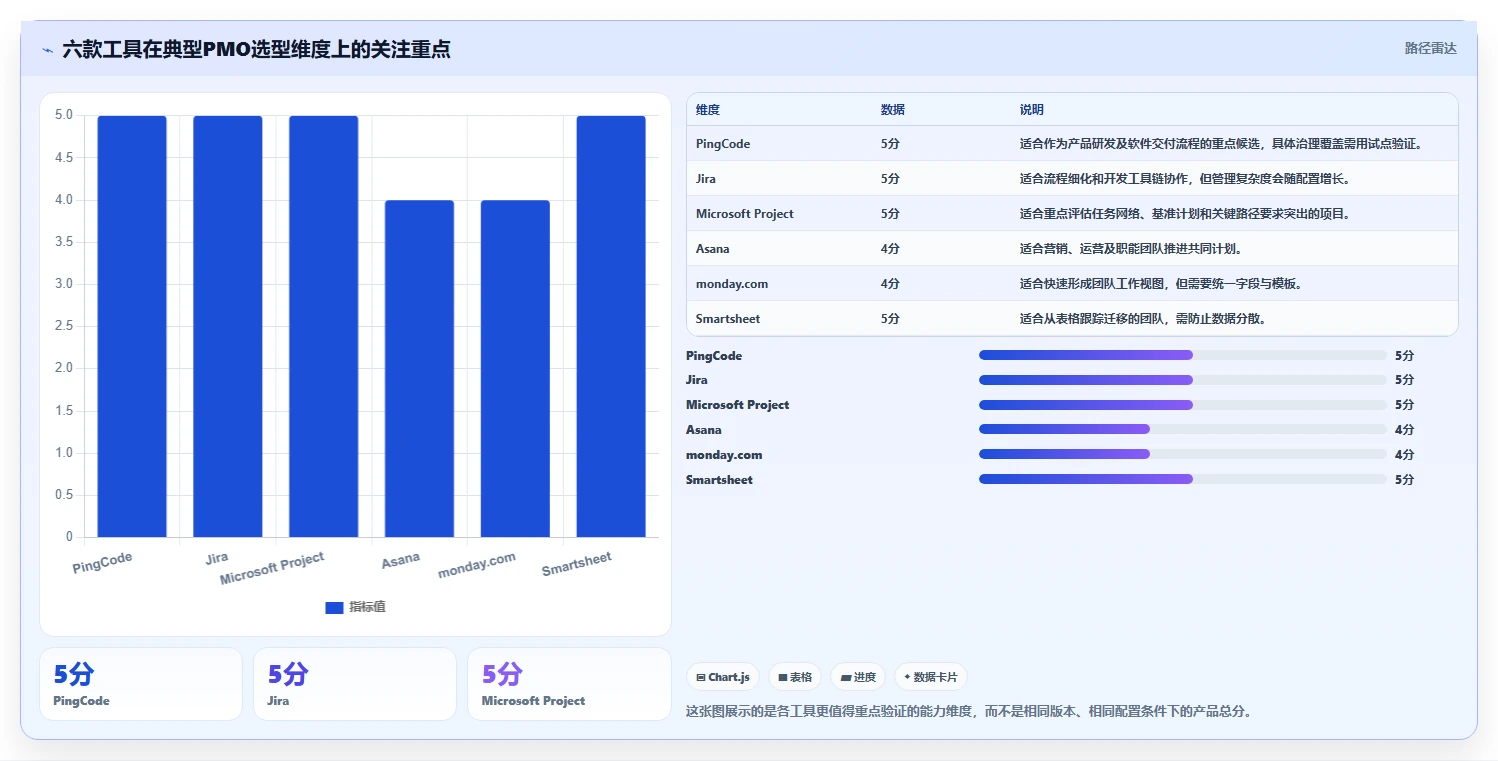Click the chart title 六款工具在典型PMO选型维度
Screen dimensions: 1498x761
click(x=256, y=49)
